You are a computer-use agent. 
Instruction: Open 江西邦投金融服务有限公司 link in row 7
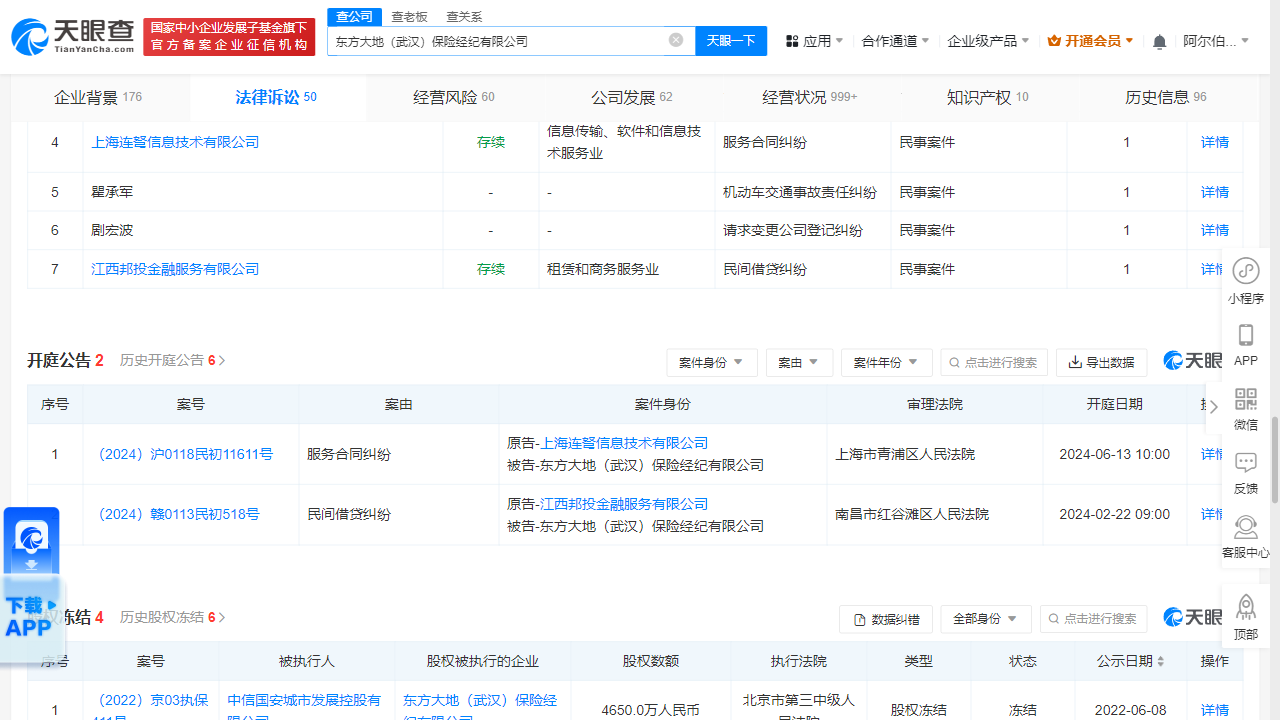[175, 269]
